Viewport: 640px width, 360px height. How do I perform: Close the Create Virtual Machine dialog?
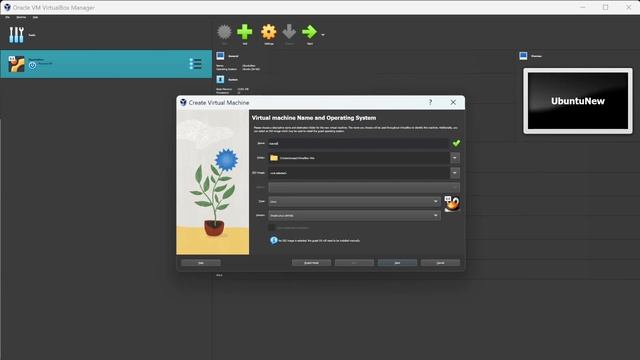[453, 102]
